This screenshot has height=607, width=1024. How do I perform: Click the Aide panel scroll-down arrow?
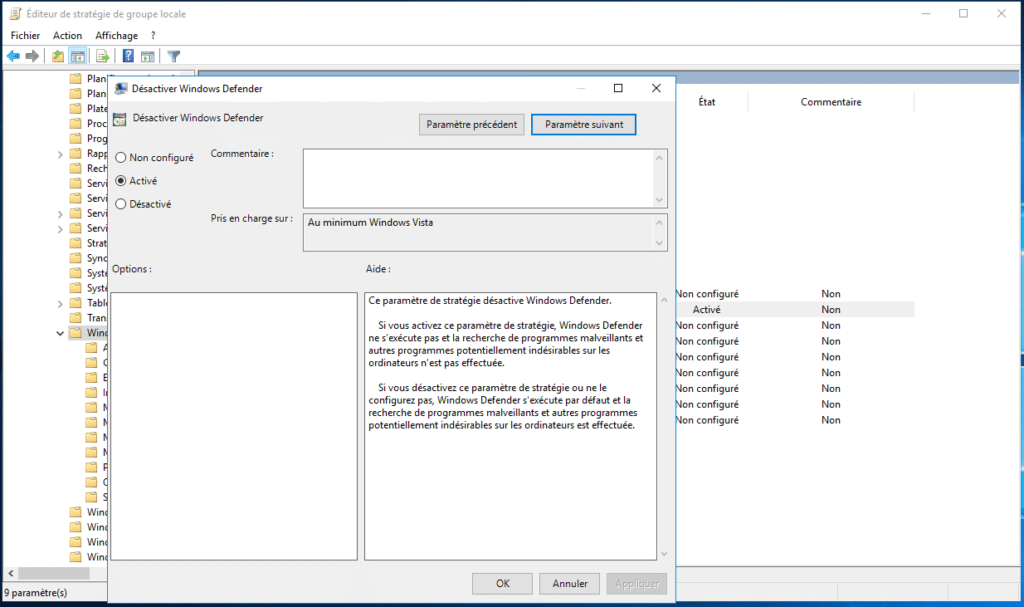[x=664, y=554]
